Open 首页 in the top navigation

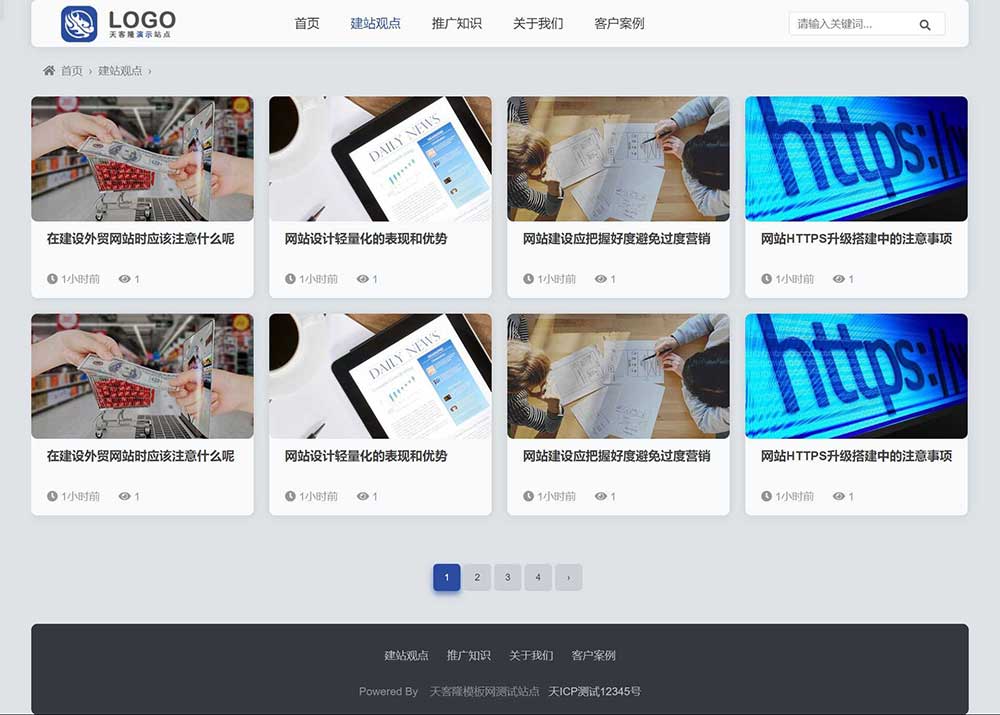pyautogui.click(x=307, y=24)
